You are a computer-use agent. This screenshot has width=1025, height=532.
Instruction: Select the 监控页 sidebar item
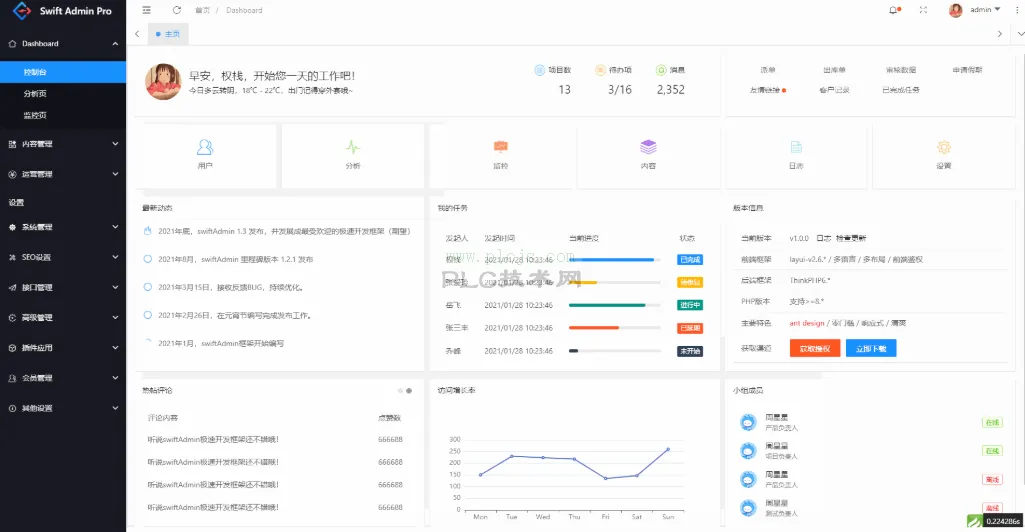[x=63, y=115]
